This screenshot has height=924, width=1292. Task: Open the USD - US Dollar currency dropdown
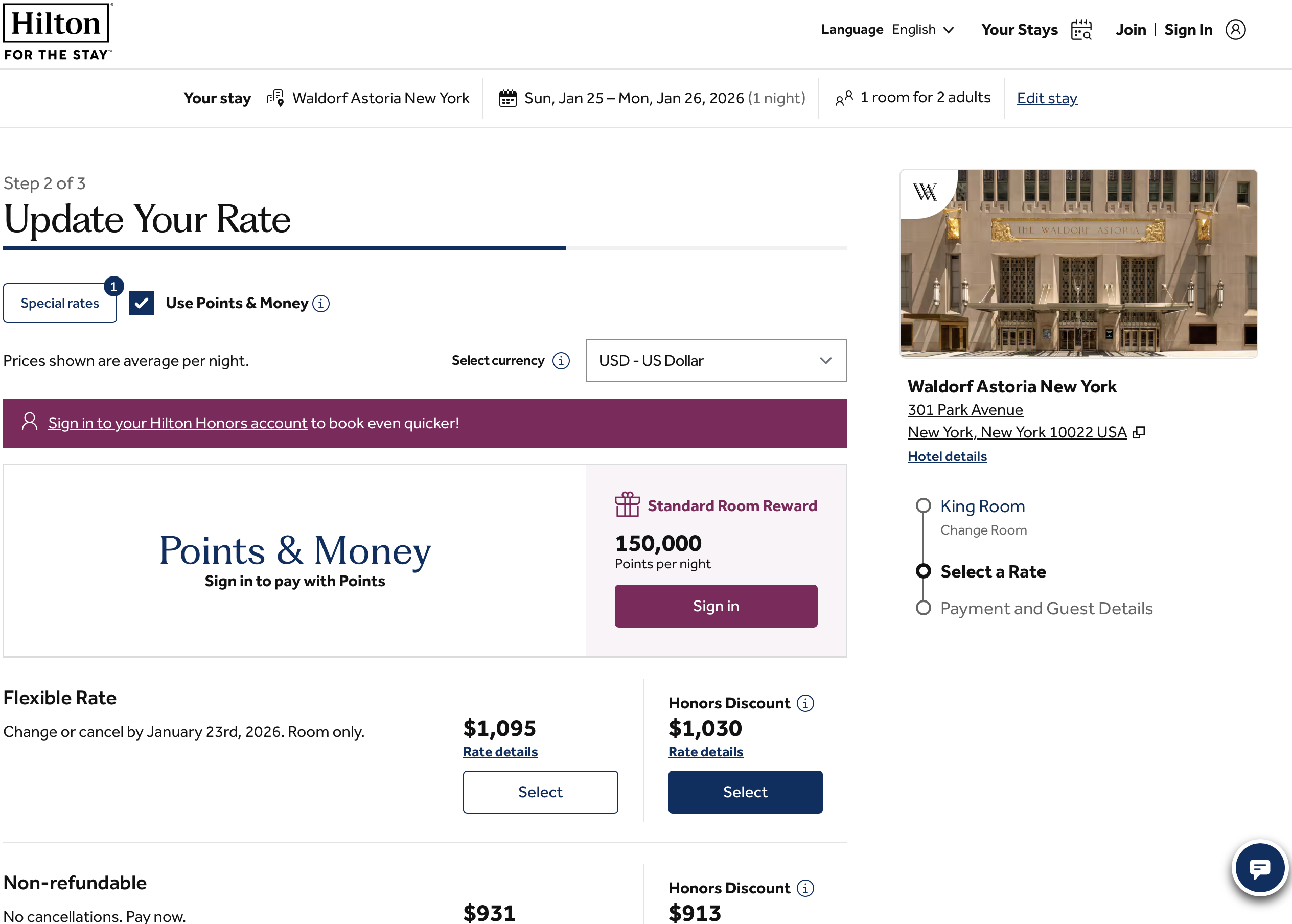pyautogui.click(x=716, y=361)
